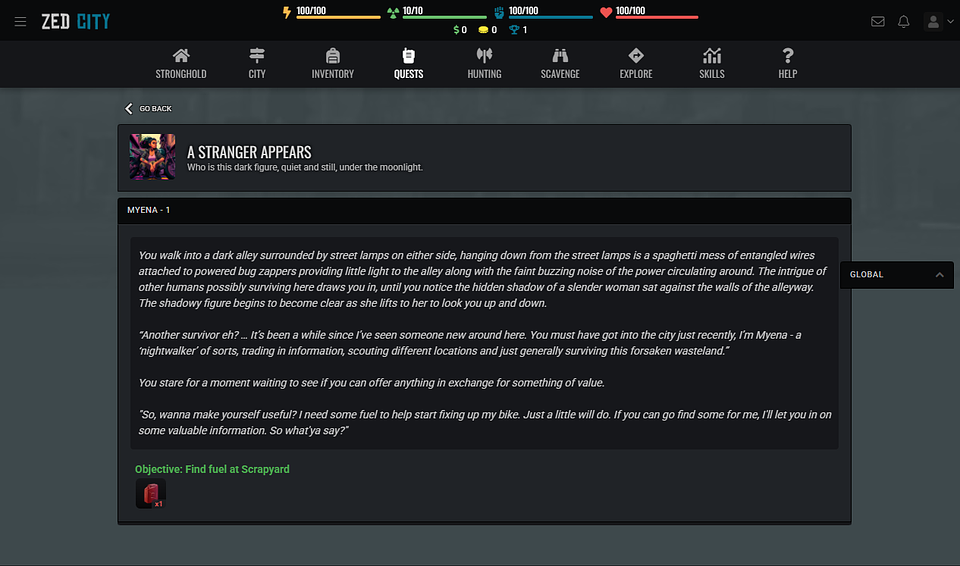Open the Inventory backpack icon
Screen dimensions: 960x566
(333, 56)
